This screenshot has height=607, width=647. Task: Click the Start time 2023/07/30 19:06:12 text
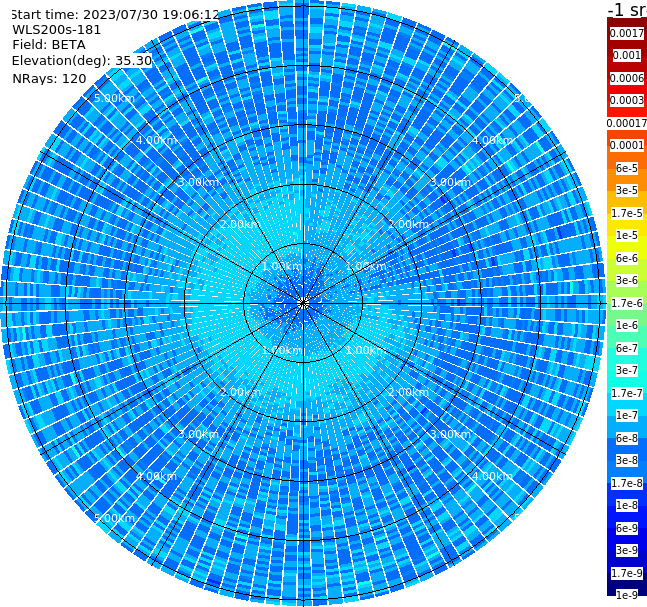(115, 14)
